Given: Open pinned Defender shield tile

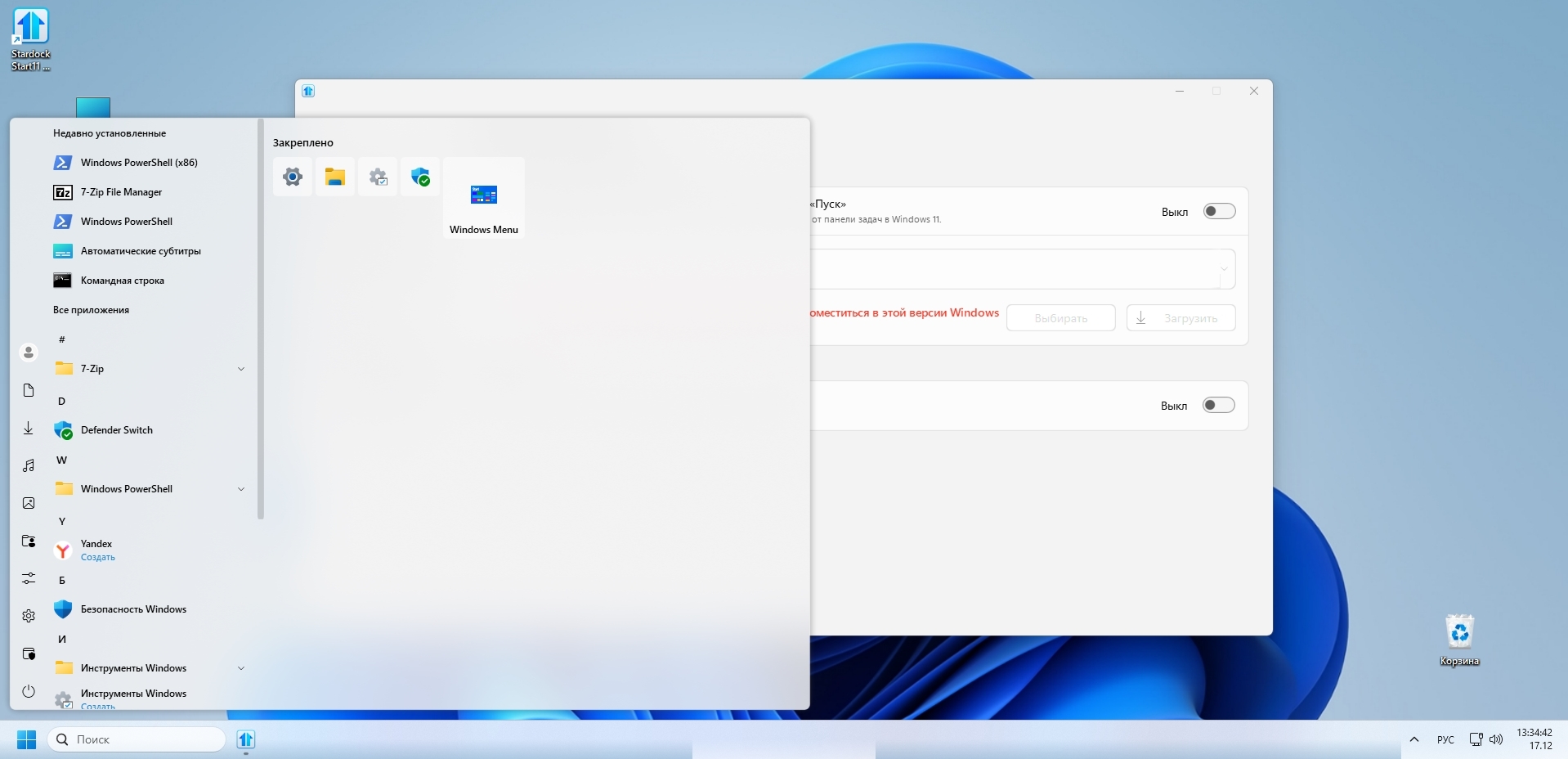Looking at the screenshot, I should point(420,177).
